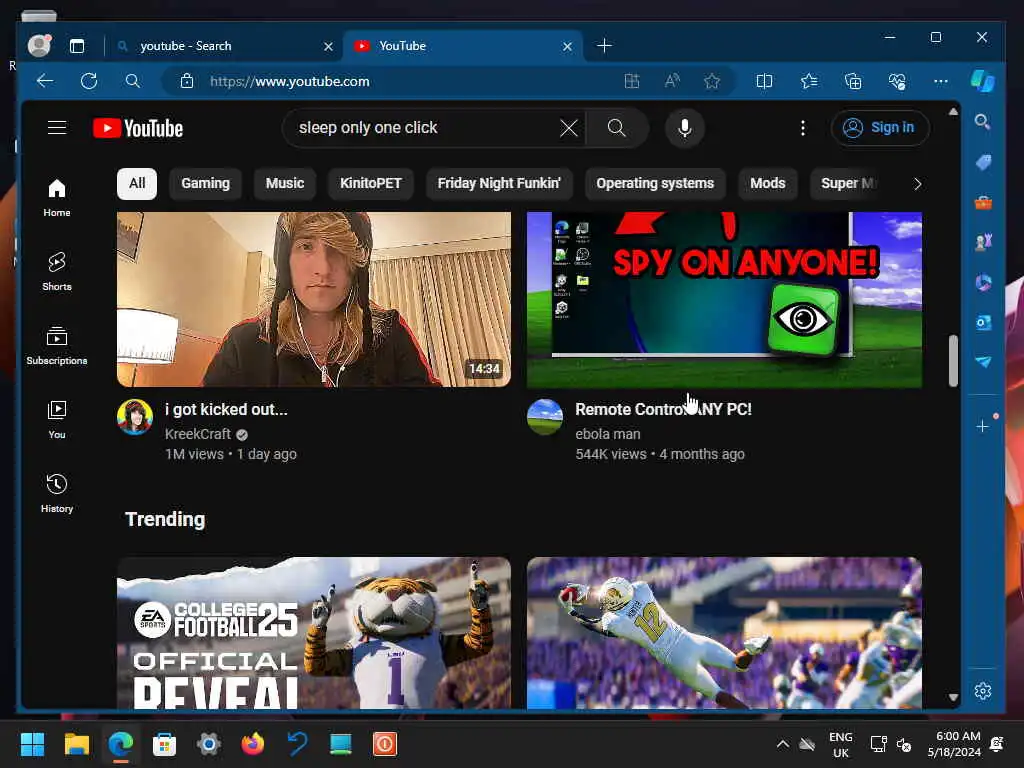Image resolution: width=1024 pixels, height=768 pixels.
Task: Open Edge sidebar shopping tag
Action: pos(983,162)
